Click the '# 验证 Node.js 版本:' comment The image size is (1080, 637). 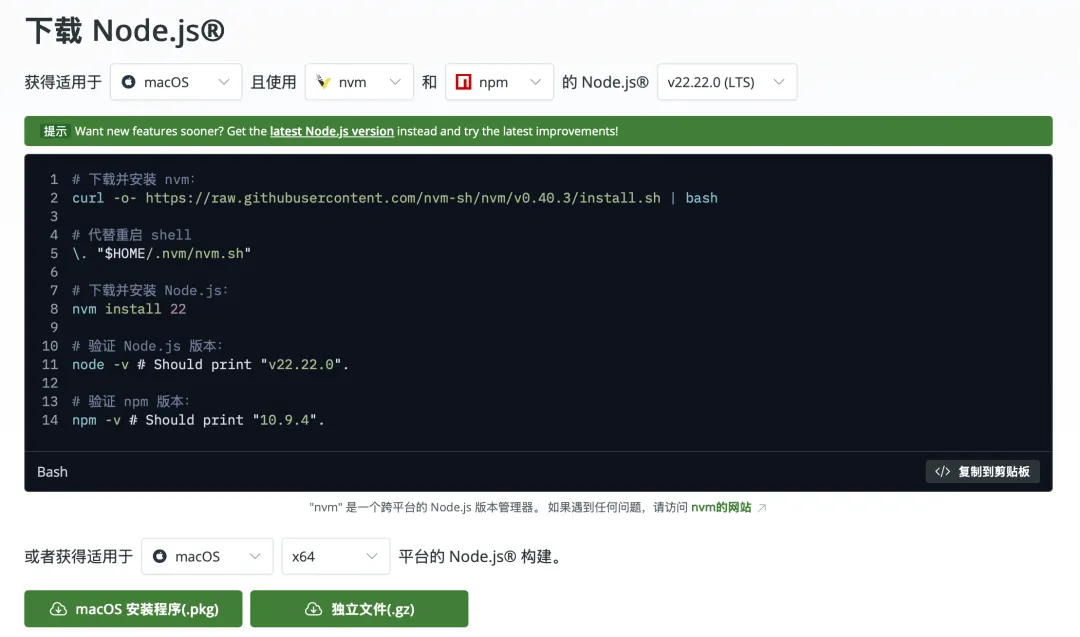147,346
